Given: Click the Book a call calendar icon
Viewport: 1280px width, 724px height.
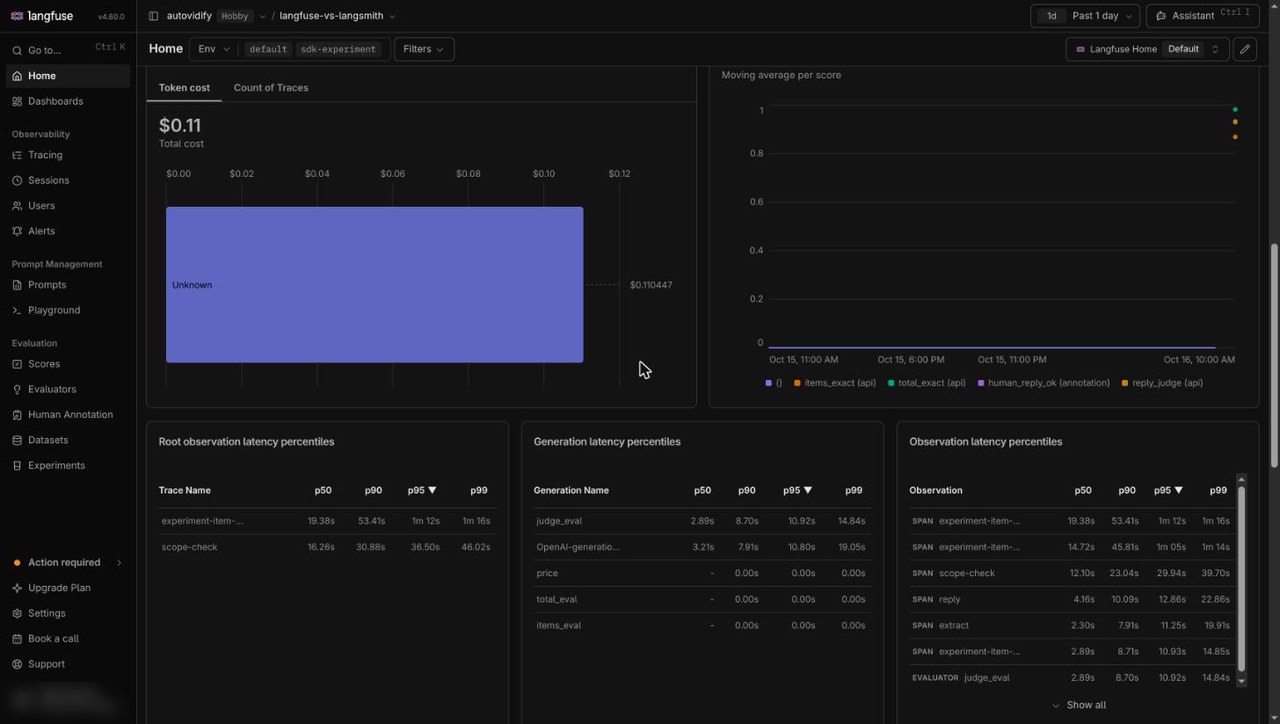Looking at the screenshot, I should (17, 639).
